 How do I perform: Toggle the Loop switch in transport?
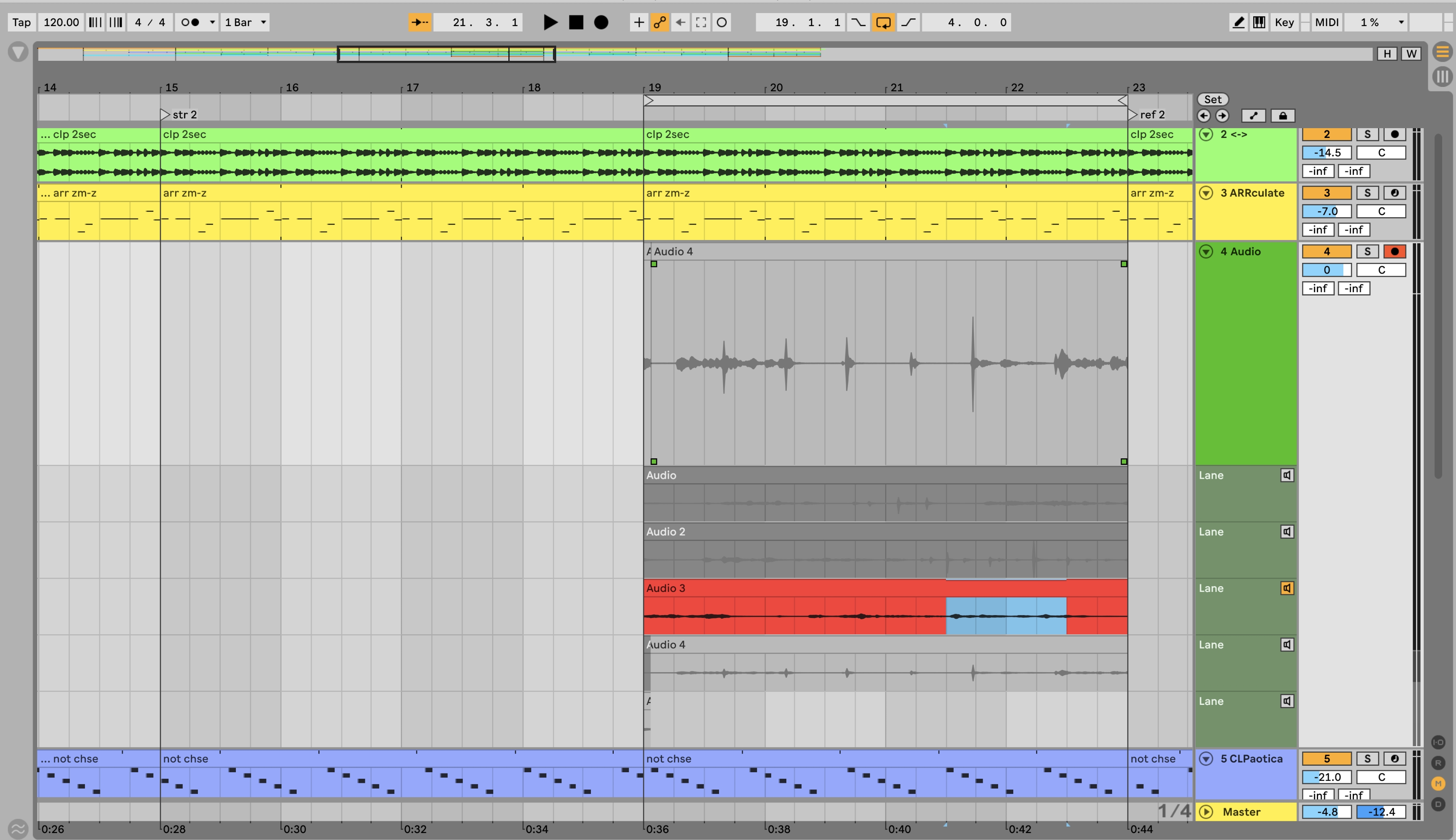tap(883, 22)
